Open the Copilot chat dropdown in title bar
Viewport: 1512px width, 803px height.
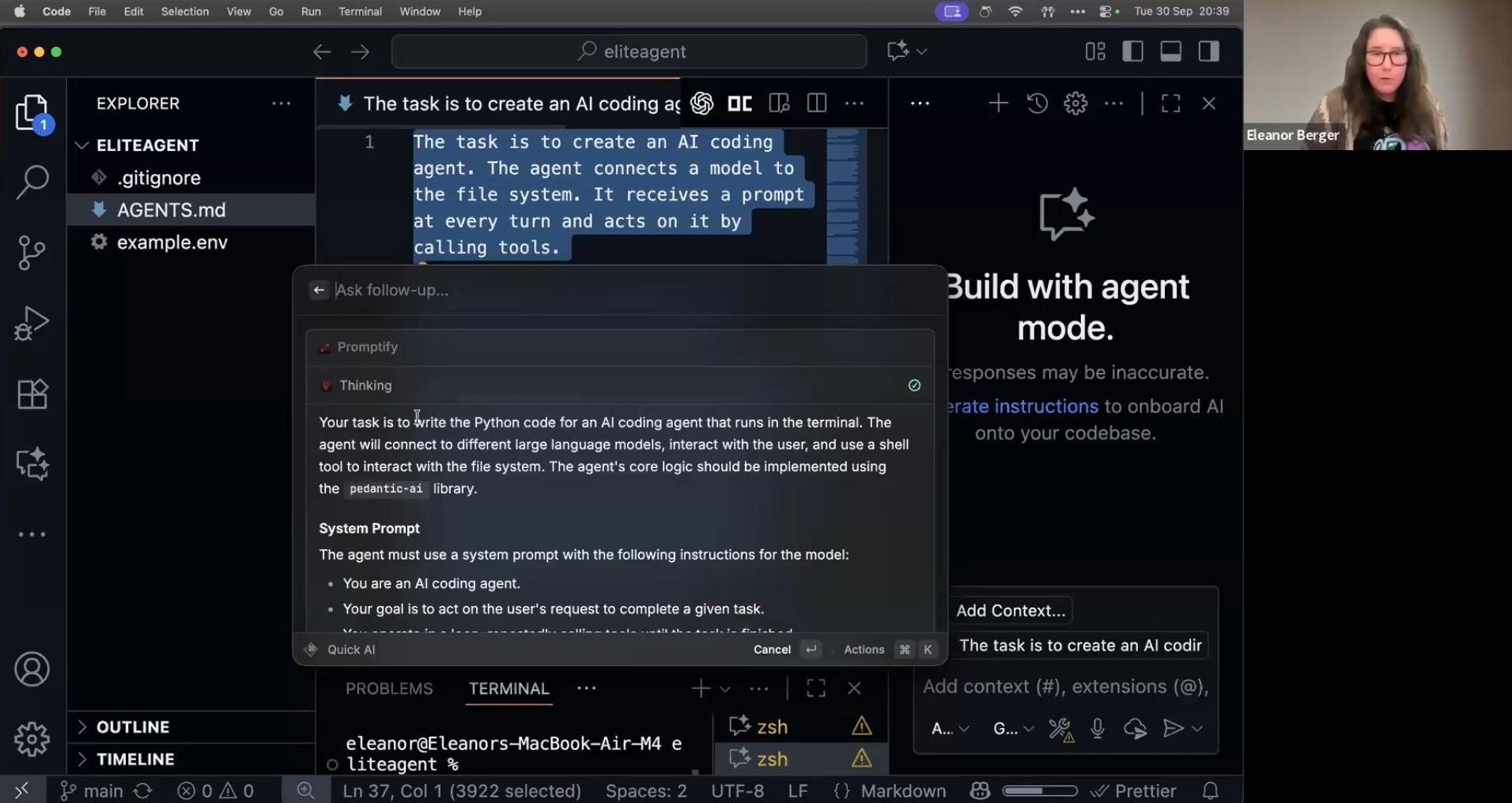[x=907, y=51]
